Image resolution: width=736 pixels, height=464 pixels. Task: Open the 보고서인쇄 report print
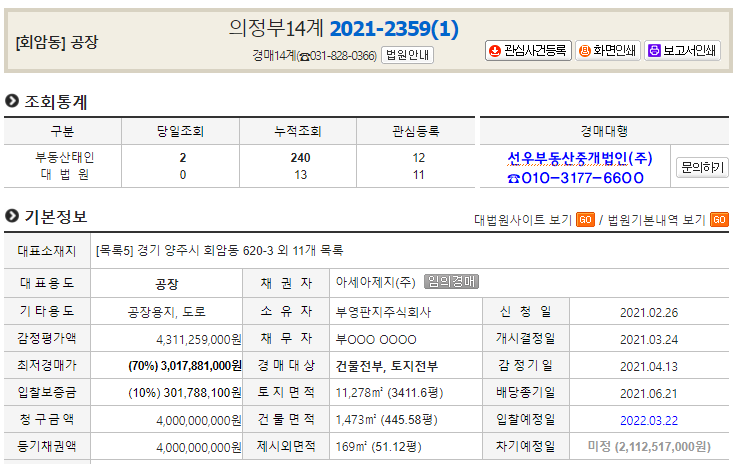pyautogui.click(x=682, y=50)
